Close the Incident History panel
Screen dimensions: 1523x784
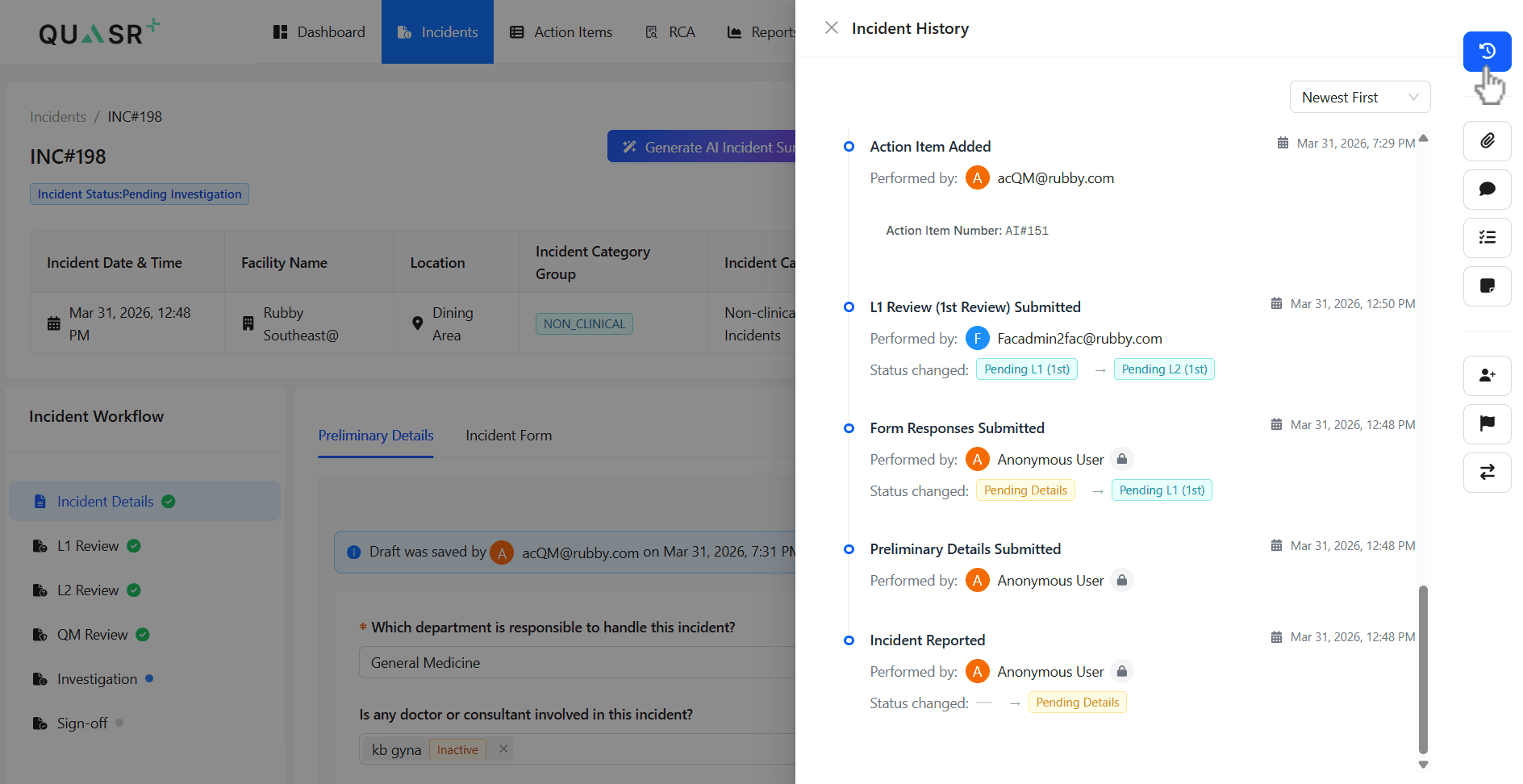(x=832, y=27)
